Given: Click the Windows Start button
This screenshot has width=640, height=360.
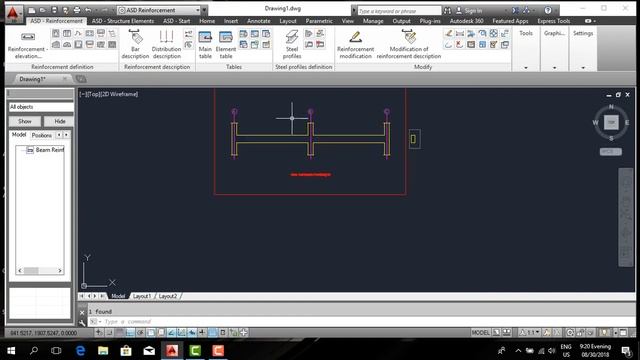Looking at the screenshot, I should tap(11, 350).
